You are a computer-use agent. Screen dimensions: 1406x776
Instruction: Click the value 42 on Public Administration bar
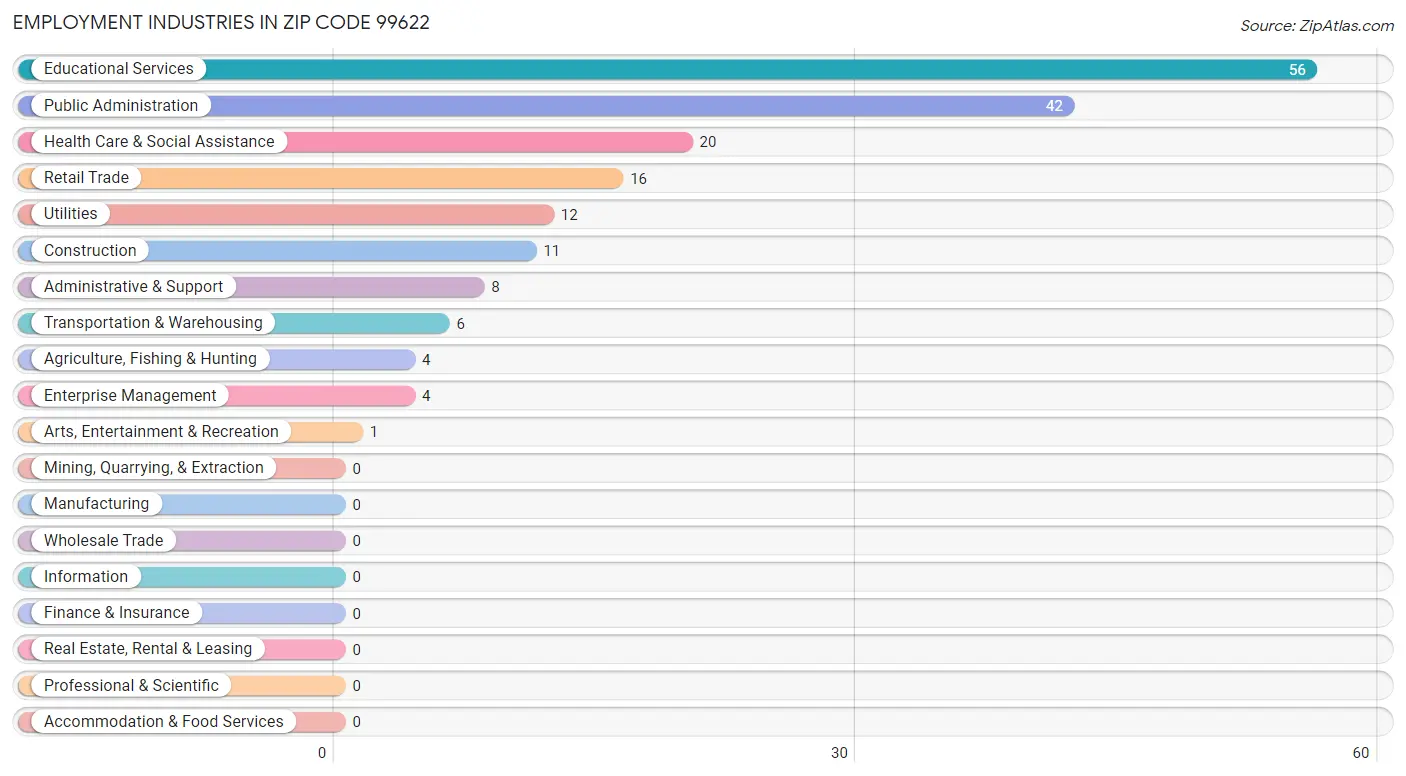[1054, 106]
